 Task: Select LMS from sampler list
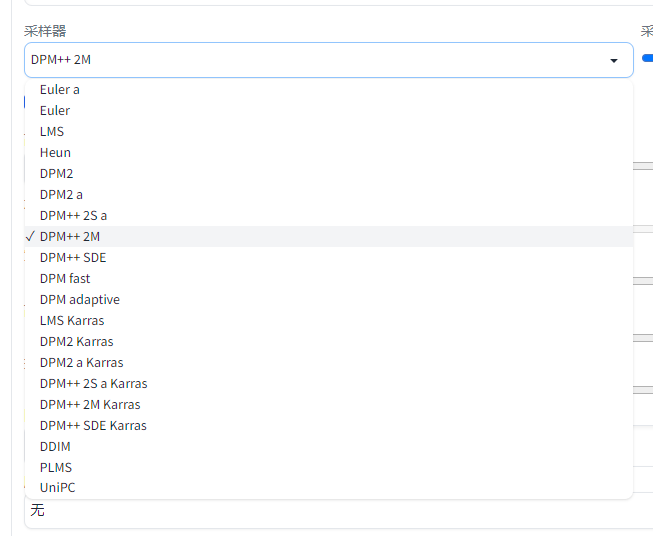pos(52,132)
